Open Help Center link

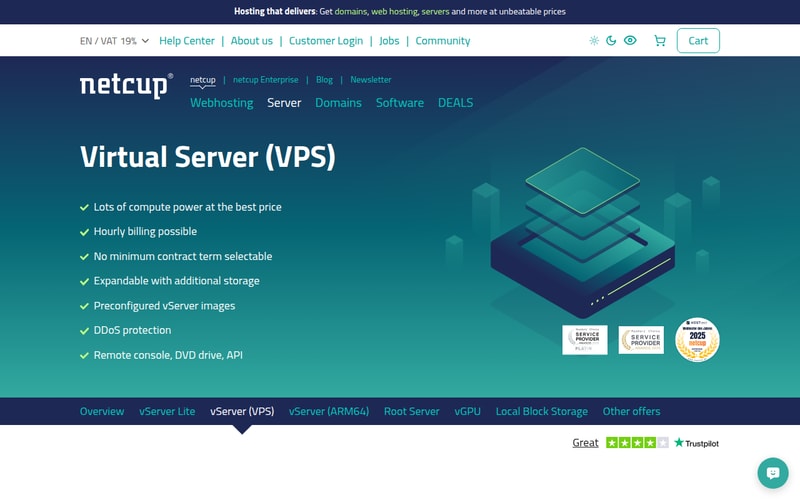pos(187,41)
